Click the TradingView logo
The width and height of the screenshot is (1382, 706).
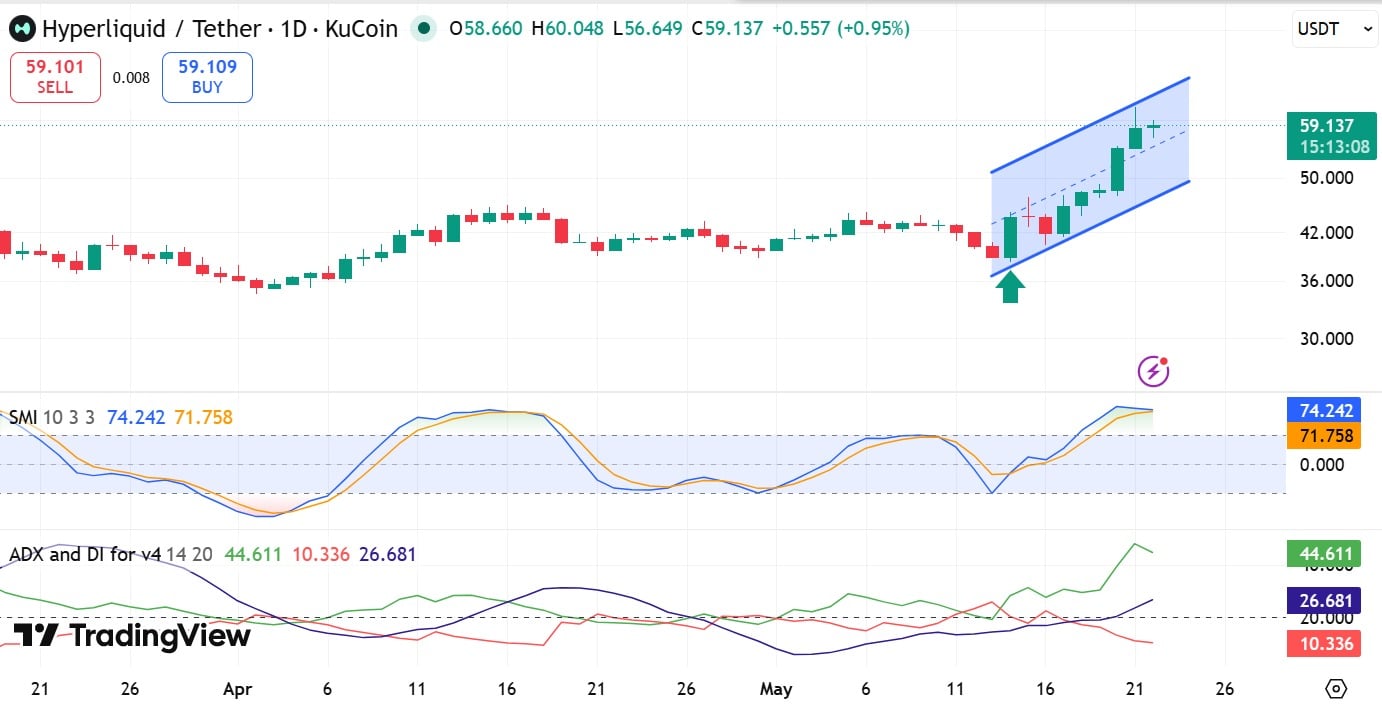[131, 635]
